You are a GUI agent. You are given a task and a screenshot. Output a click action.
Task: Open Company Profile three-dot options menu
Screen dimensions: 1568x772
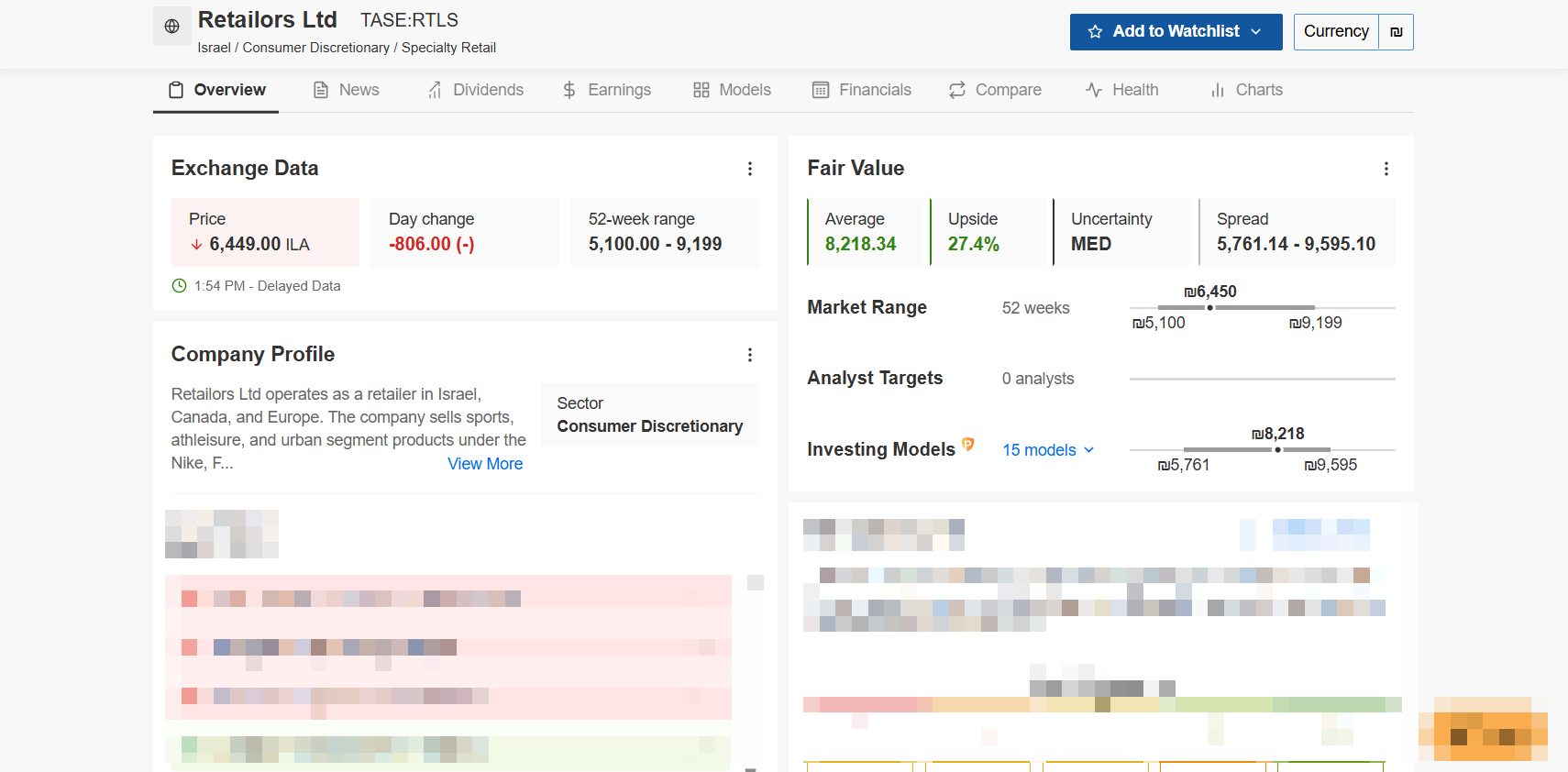click(750, 355)
